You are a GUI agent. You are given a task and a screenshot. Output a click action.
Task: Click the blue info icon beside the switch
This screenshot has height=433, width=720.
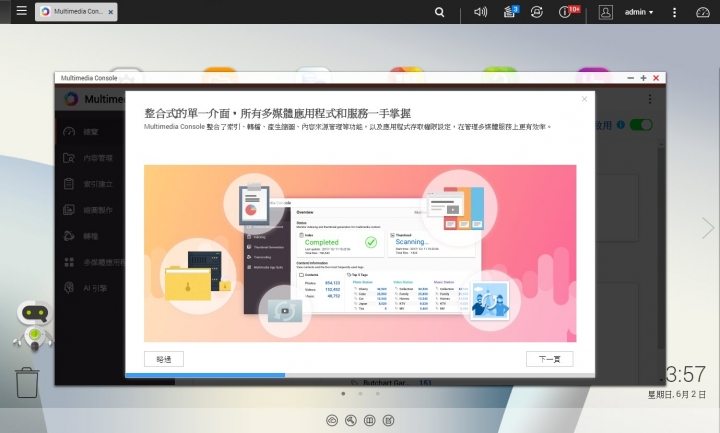click(x=621, y=125)
